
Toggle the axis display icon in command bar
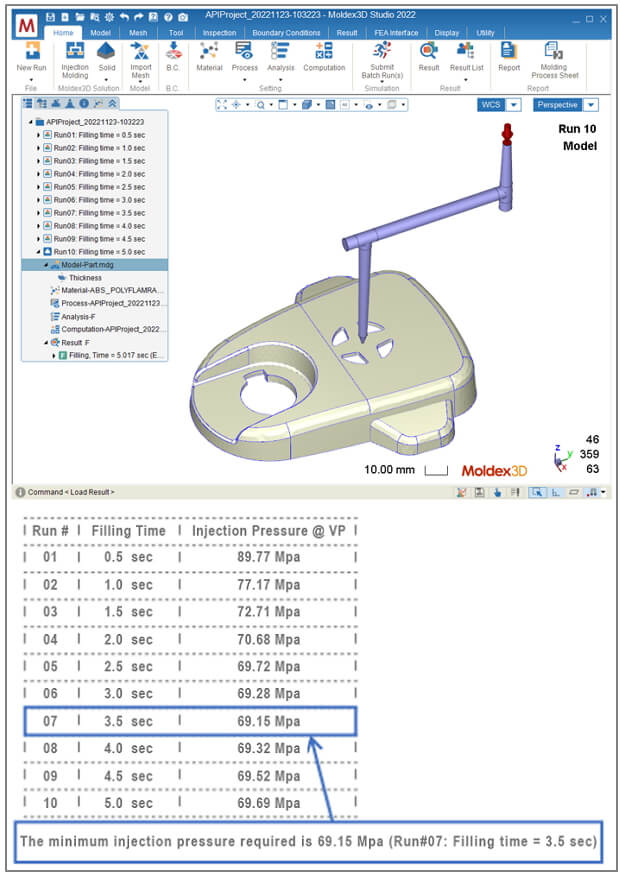pos(556,492)
